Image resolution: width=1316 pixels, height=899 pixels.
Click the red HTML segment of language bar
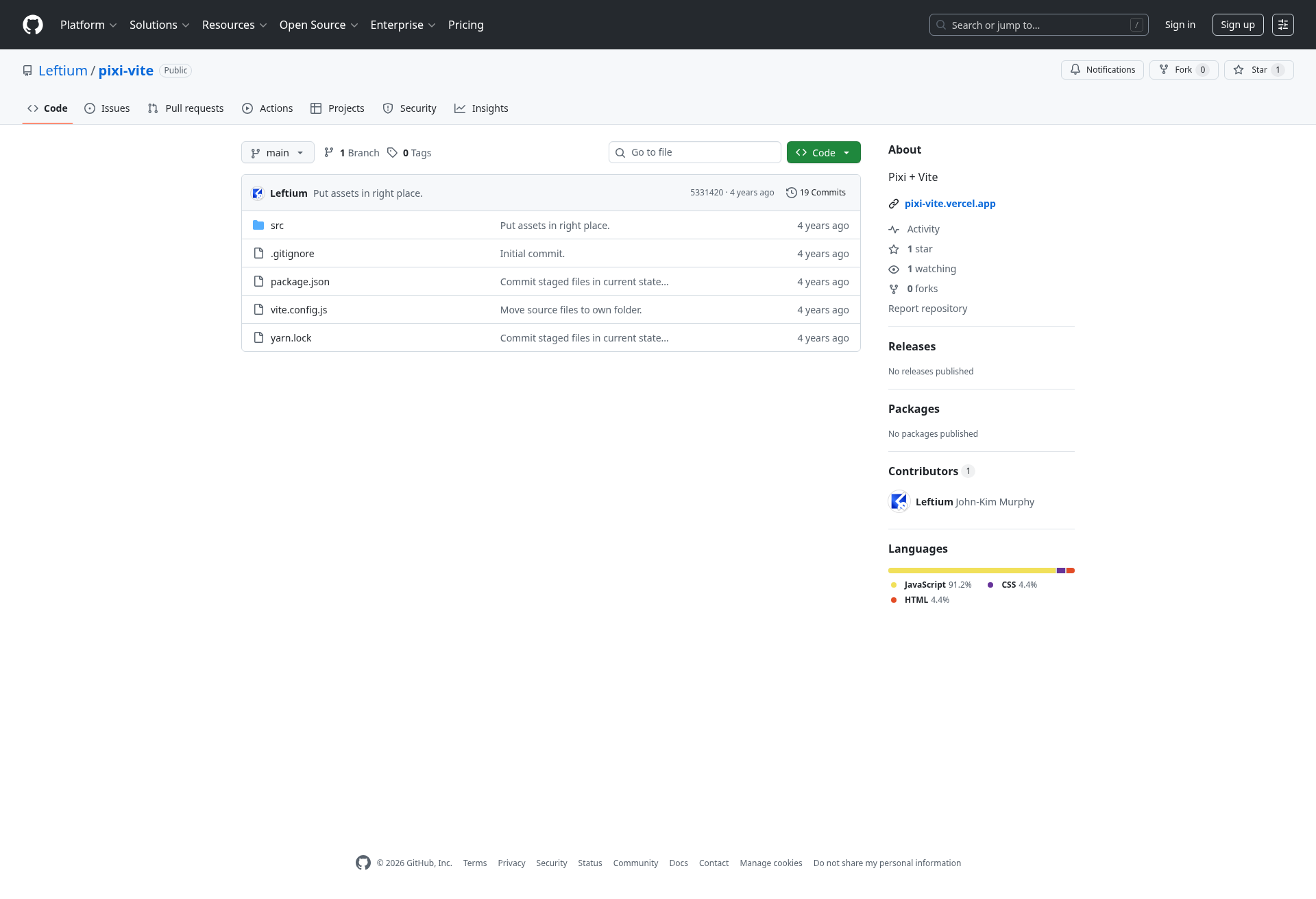1071,571
